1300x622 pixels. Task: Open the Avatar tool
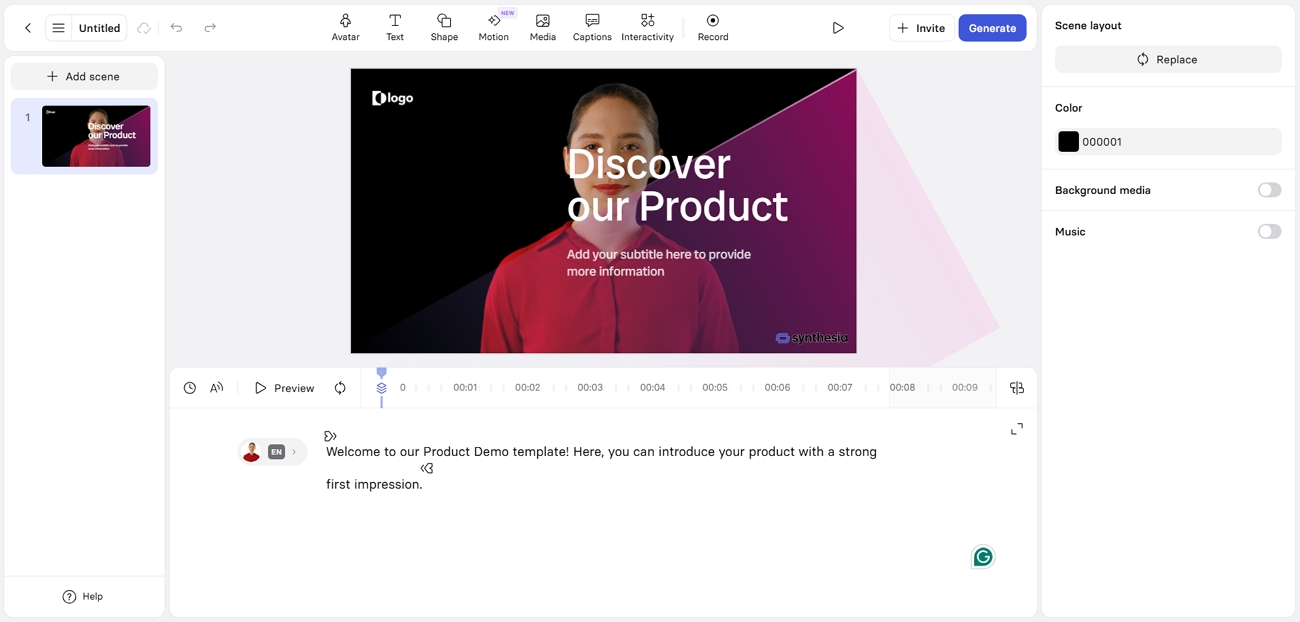pyautogui.click(x=345, y=28)
